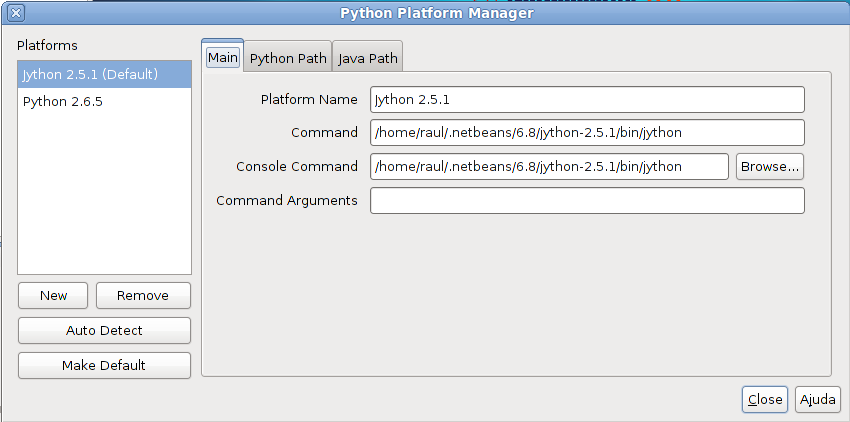Run Auto Detect for platforms

(104, 330)
